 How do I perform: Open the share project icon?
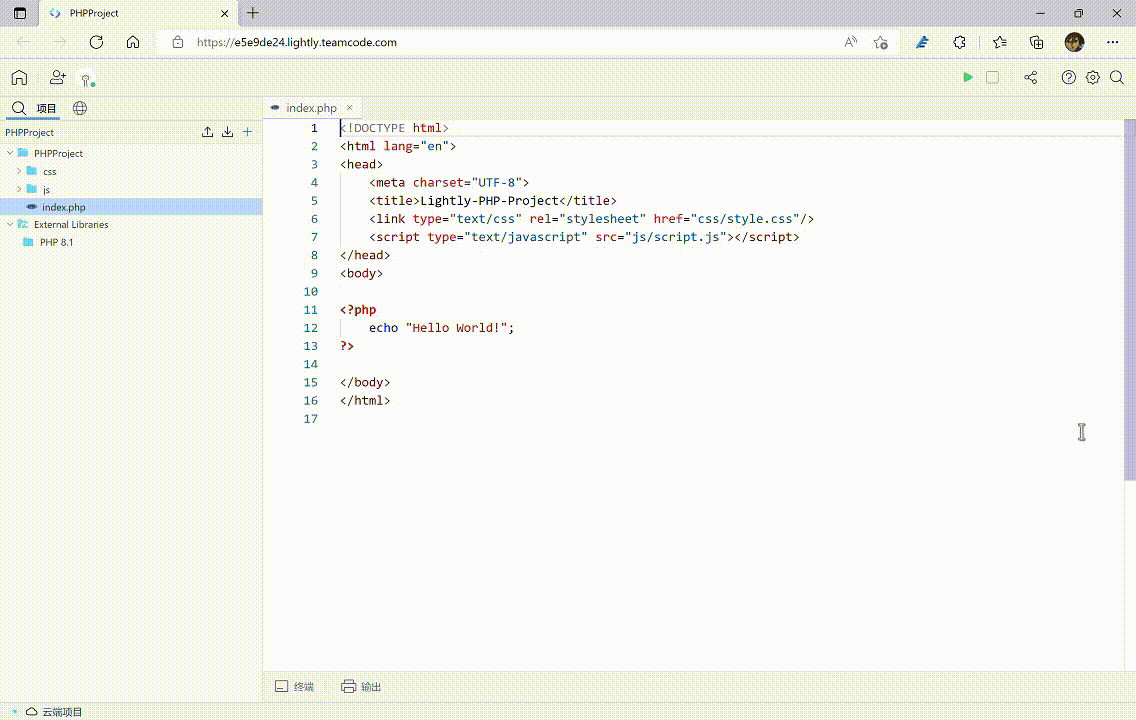tap(1030, 78)
